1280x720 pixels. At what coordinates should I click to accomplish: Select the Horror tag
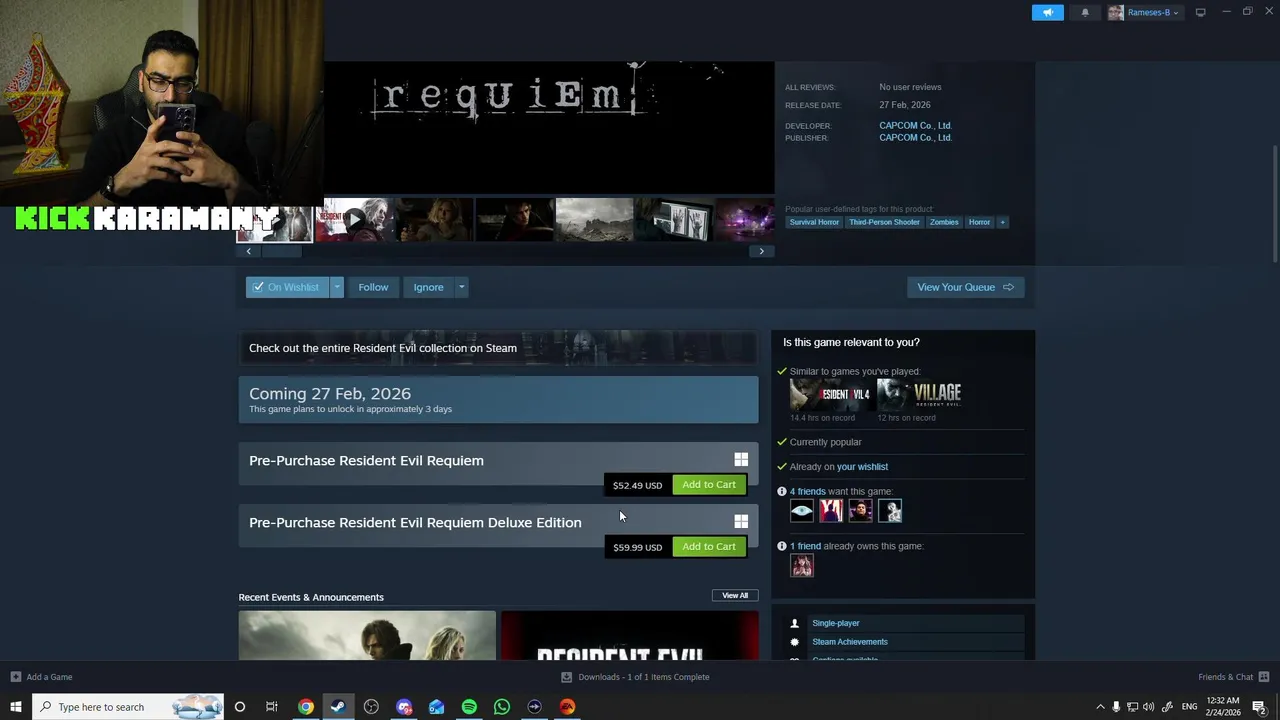(x=979, y=222)
